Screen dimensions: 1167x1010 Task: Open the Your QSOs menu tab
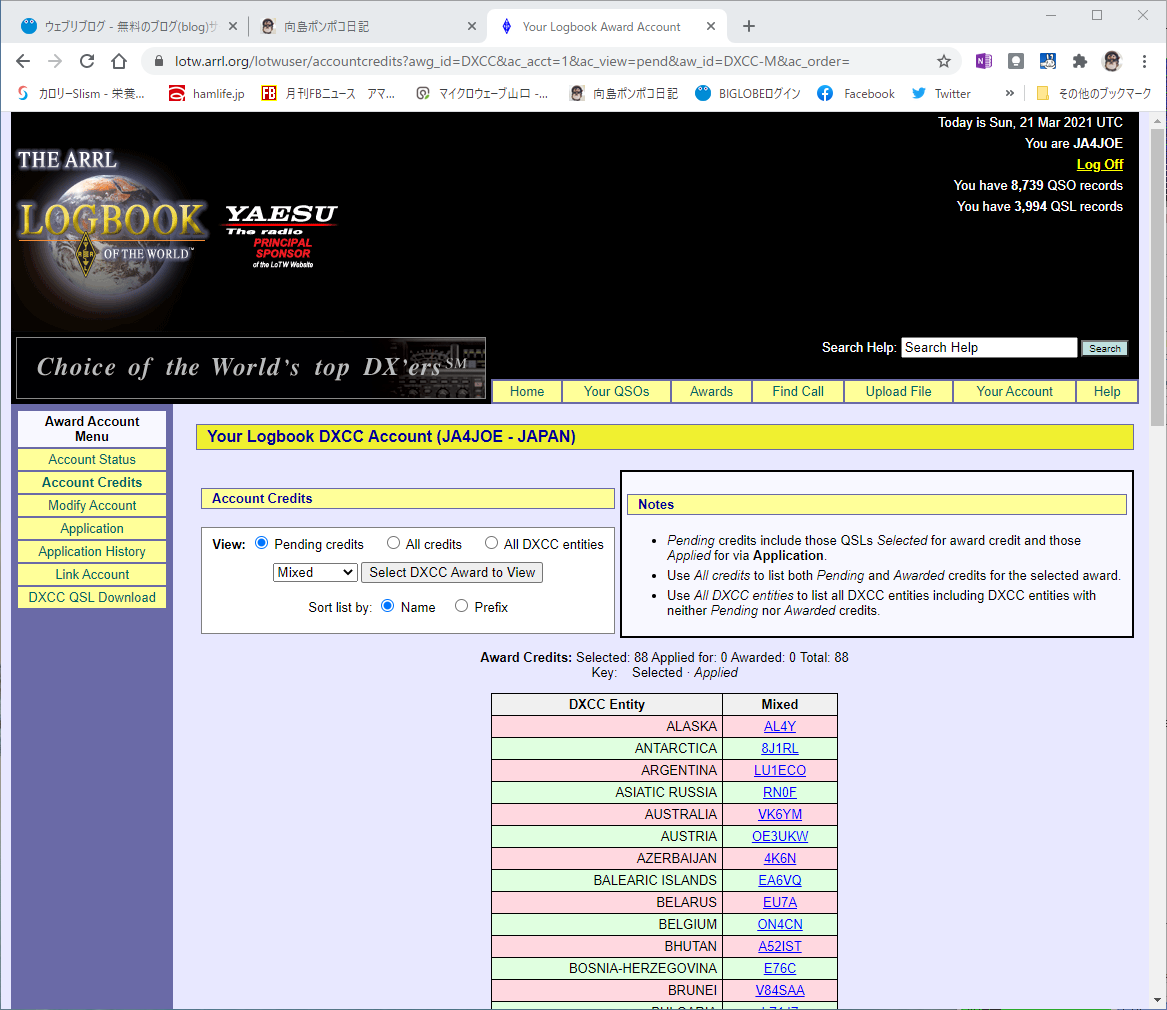pos(616,391)
